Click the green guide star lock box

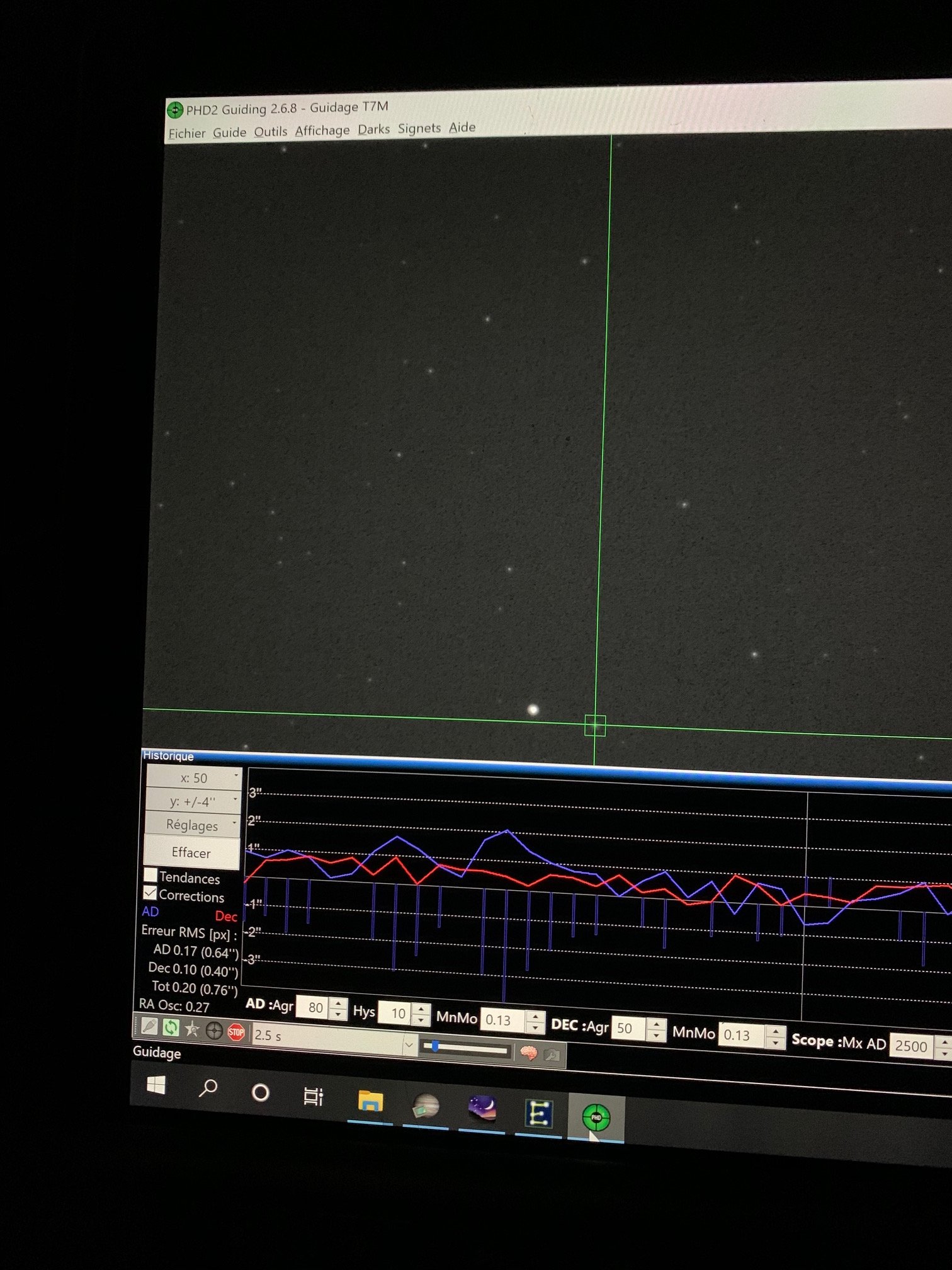pos(595,725)
